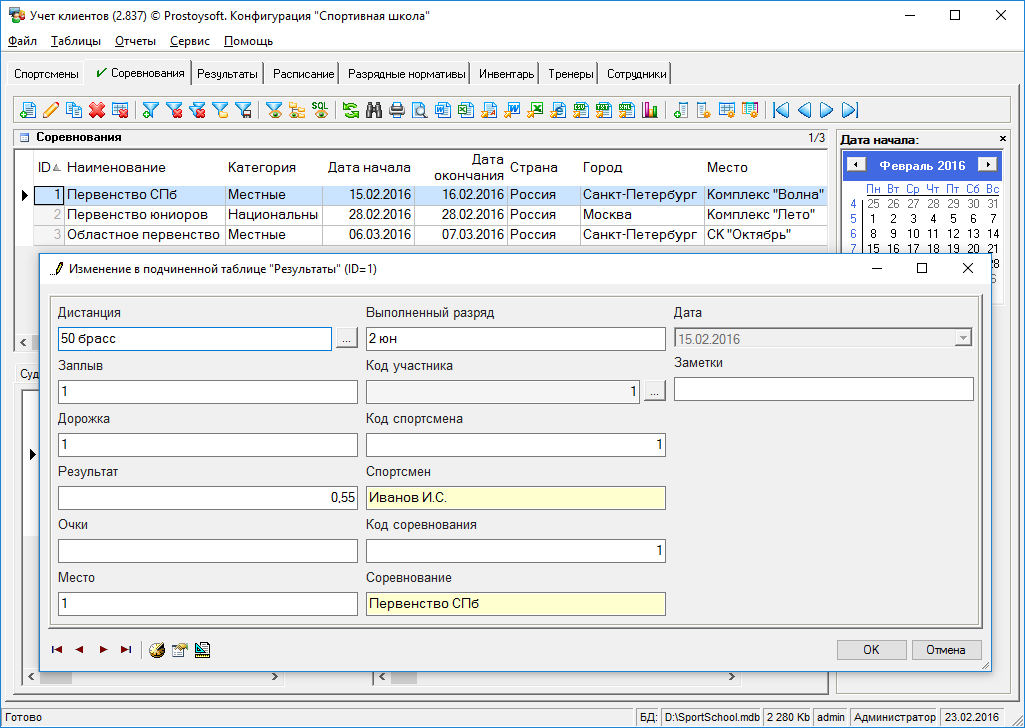
Task: Go to next month in calendar
Action: 987,165
